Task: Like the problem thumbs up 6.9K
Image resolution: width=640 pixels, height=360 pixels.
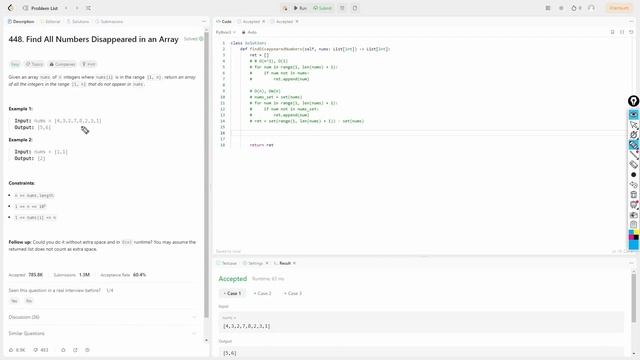Action: [17, 350]
